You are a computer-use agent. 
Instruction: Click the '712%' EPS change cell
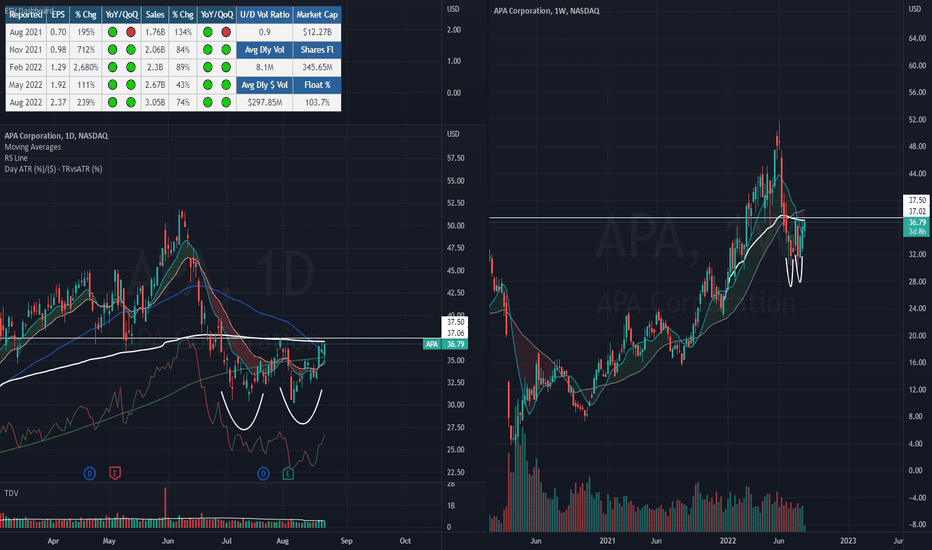pyautogui.click(x=86, y=50)
